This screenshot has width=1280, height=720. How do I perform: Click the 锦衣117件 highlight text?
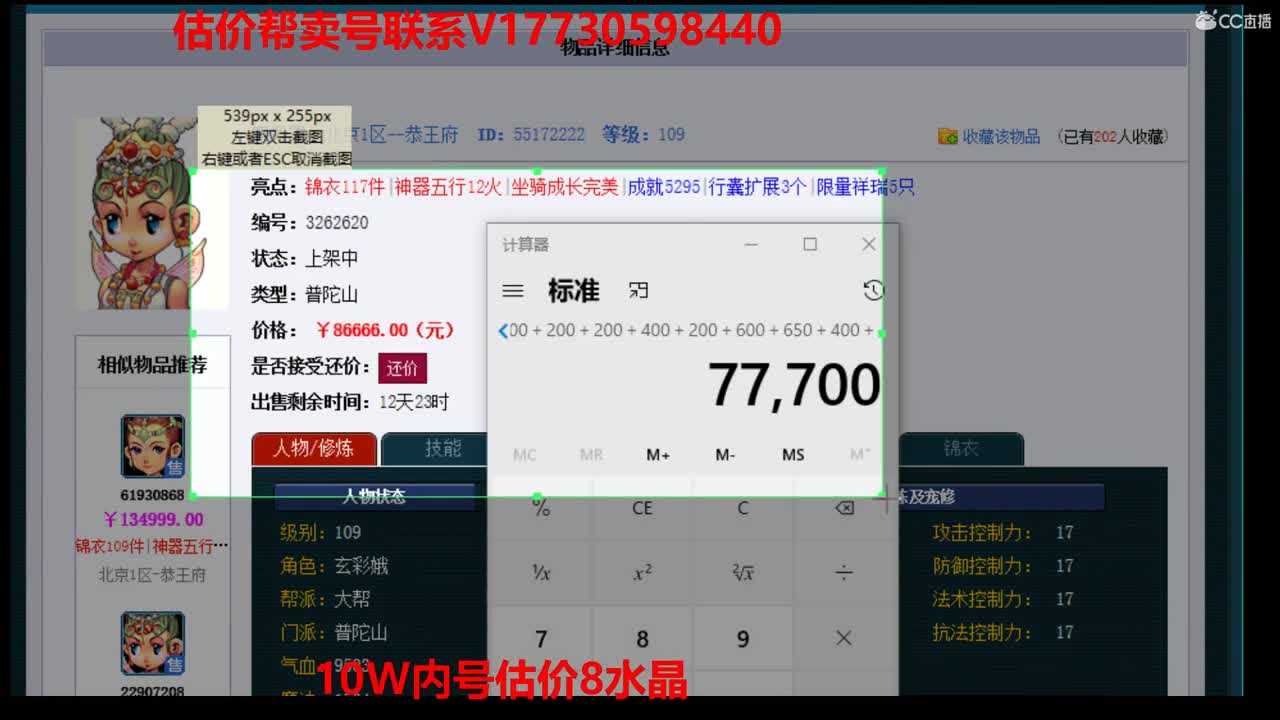point(345,187)
